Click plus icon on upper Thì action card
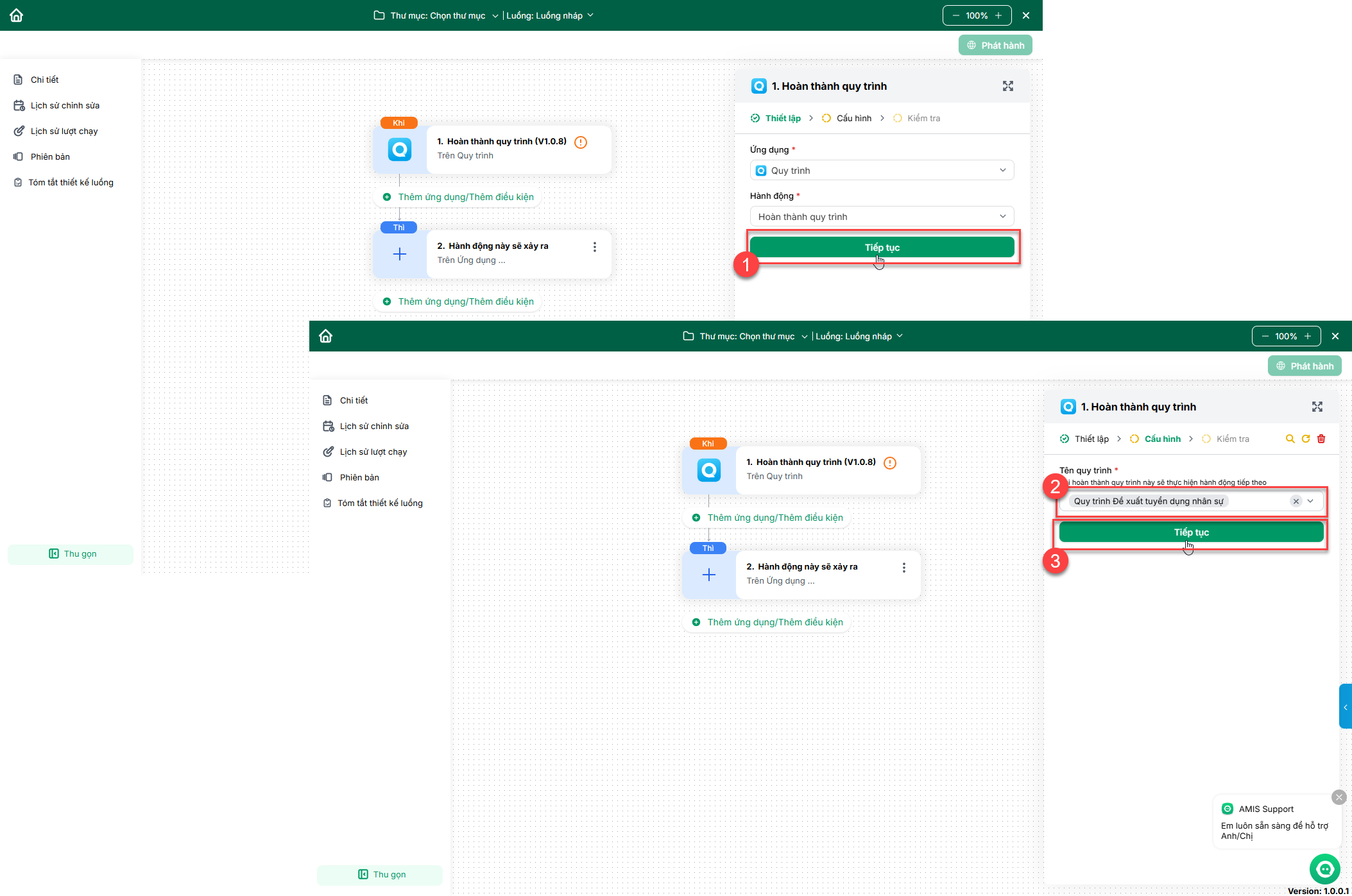1352x896 pixels. [399, 255]
